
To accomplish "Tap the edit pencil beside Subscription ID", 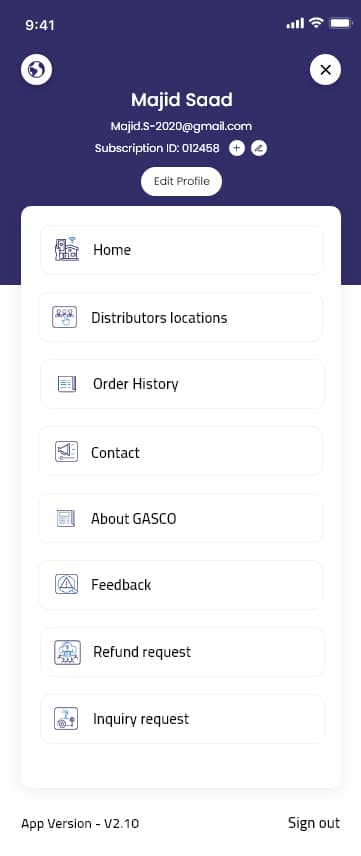I will coord(259,148).
